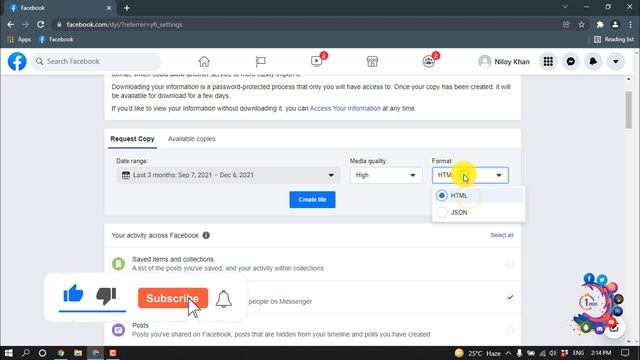Open the Messenger icon

coord(571,62)
